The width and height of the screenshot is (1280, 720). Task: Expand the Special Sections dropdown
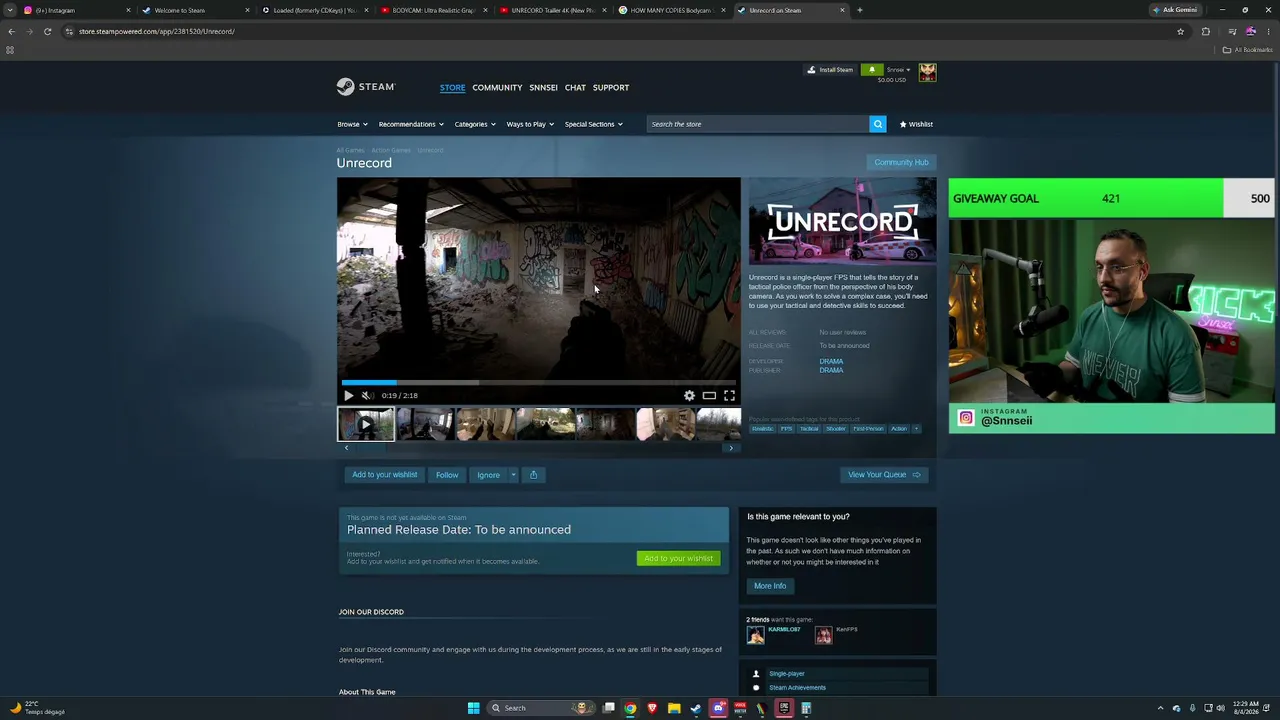point(594,124)
